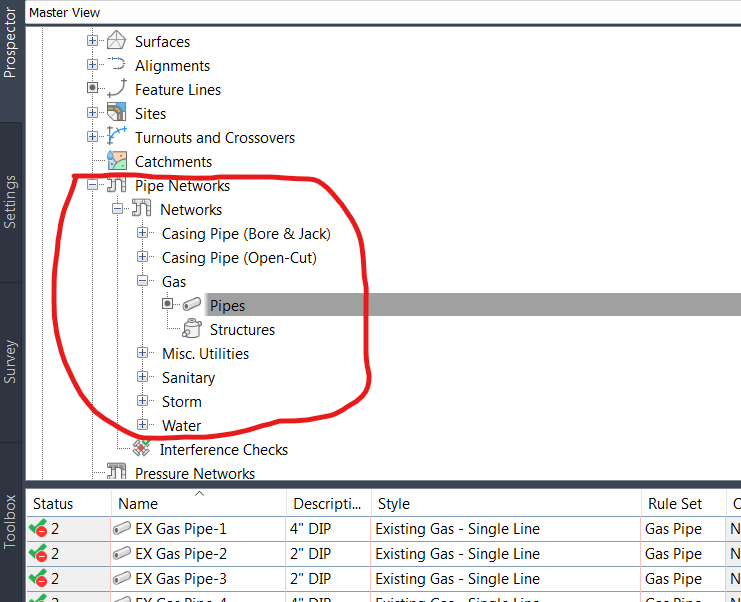Screen dimensions: 741x602
Task: Click status icon for EX Gas Pipe-2
Action: click(x=38, y=553)
